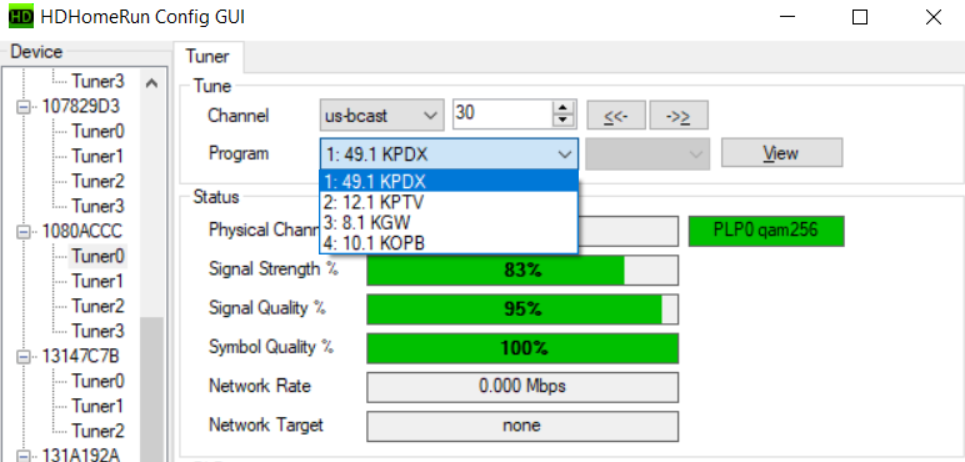The width and height of the screenshot is (965, 462).
Task: Increase channel number with up spinner arrow
Action: [566, 108]
